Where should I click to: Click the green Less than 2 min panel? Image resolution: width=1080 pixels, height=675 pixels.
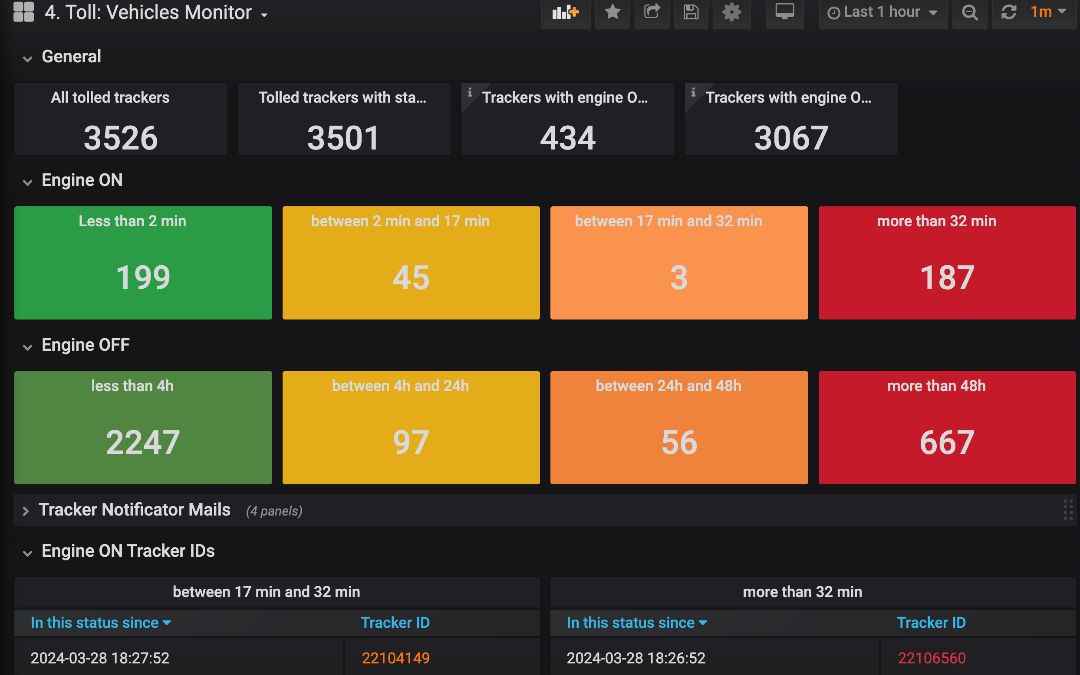[x=143, y=262]
